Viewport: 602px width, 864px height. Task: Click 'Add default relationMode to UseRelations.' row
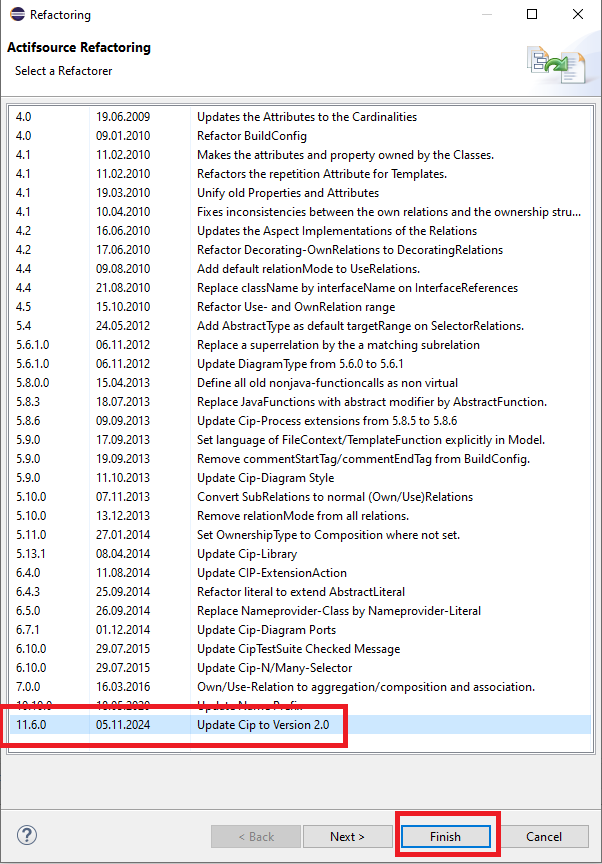(308, 269)
